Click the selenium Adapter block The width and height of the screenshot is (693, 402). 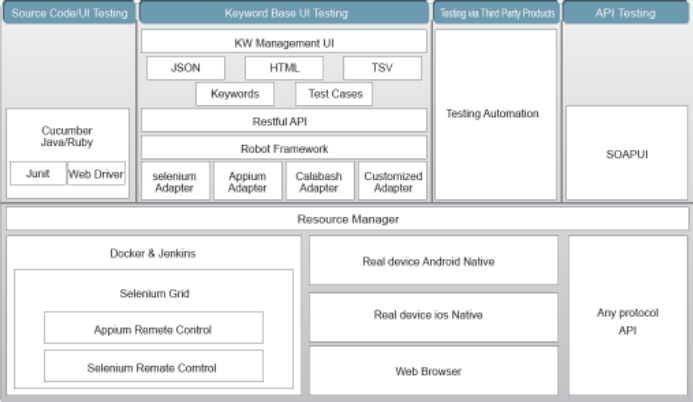pyautogui.click(x=175, y=181)
